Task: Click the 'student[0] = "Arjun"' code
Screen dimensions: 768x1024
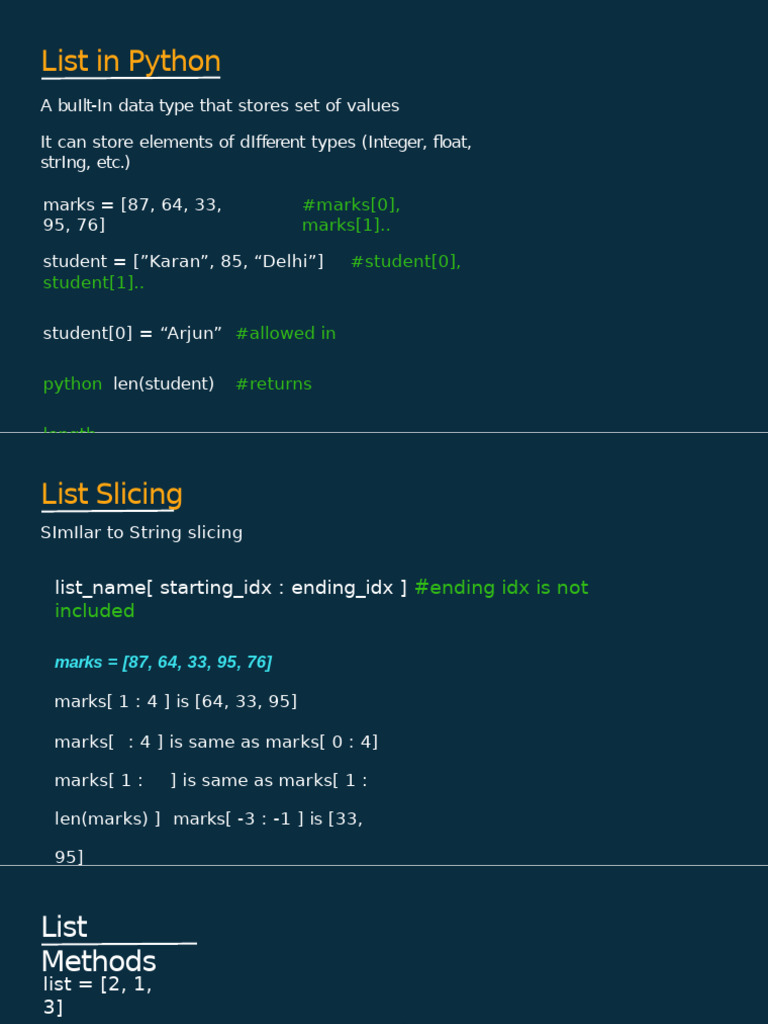Action: (x=132, y=334)
